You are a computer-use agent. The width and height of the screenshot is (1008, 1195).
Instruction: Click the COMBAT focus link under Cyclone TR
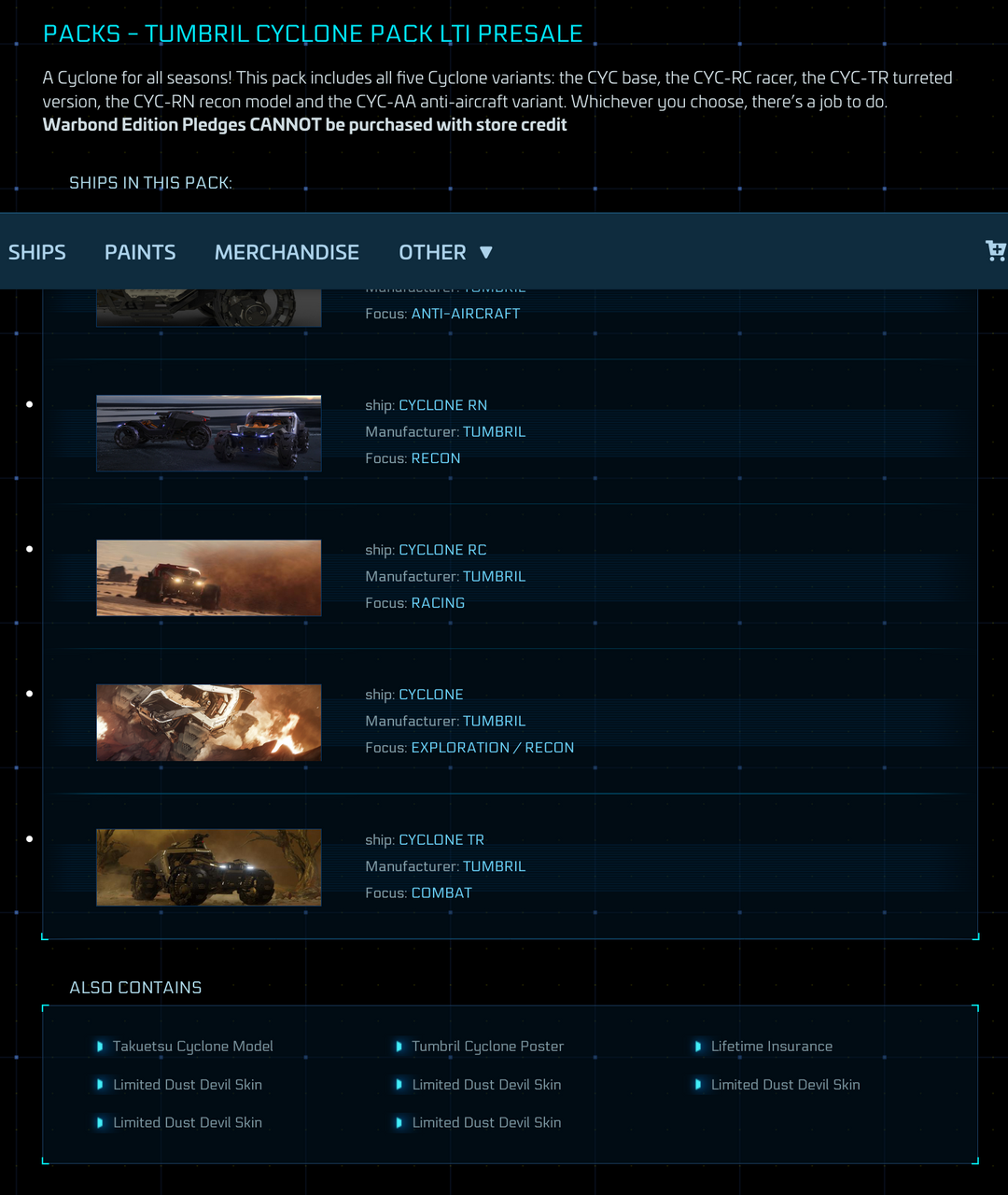[441, 893]
